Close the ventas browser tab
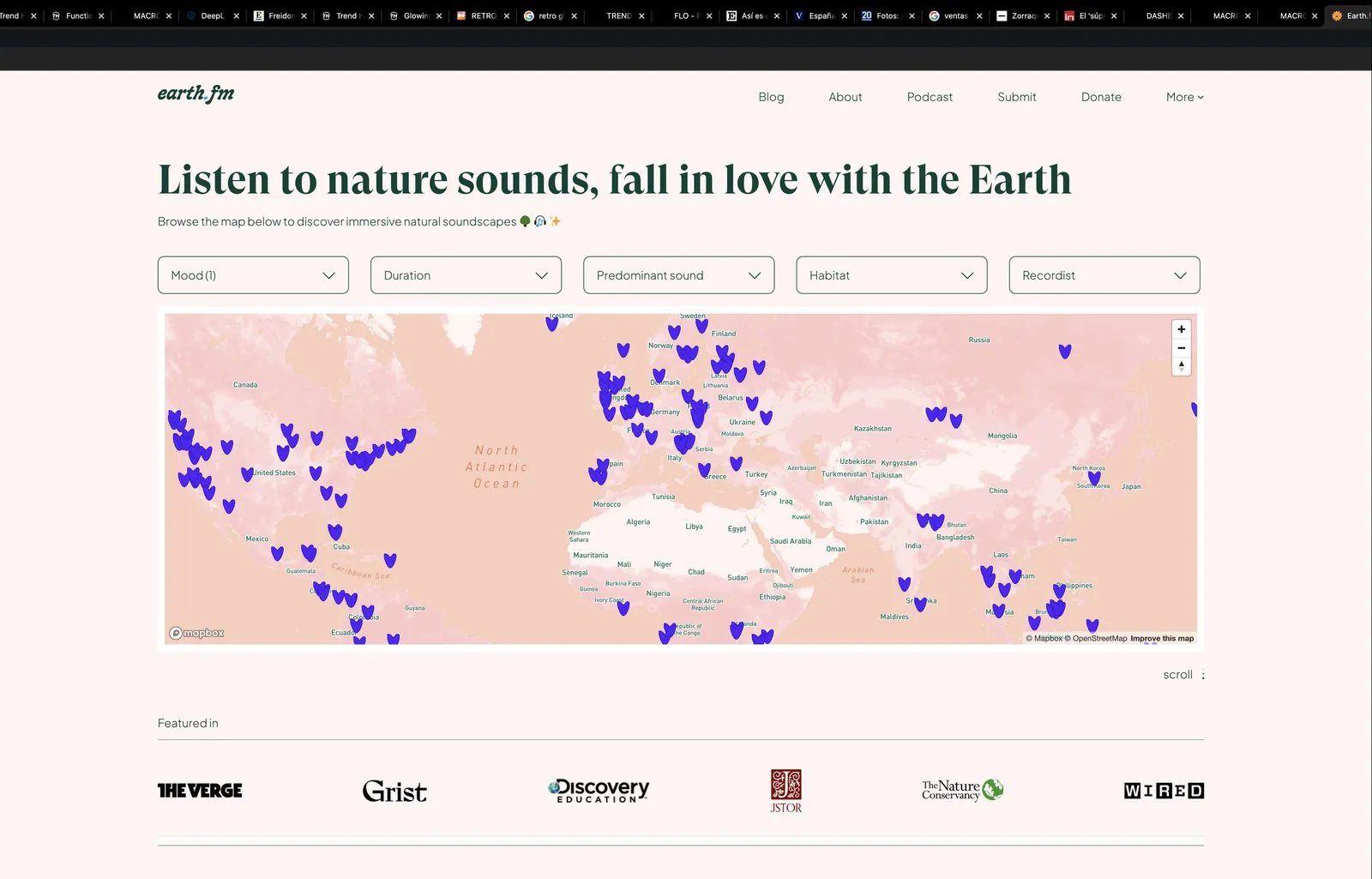Viewport: 1372px width, 879px height. [979, 15]
